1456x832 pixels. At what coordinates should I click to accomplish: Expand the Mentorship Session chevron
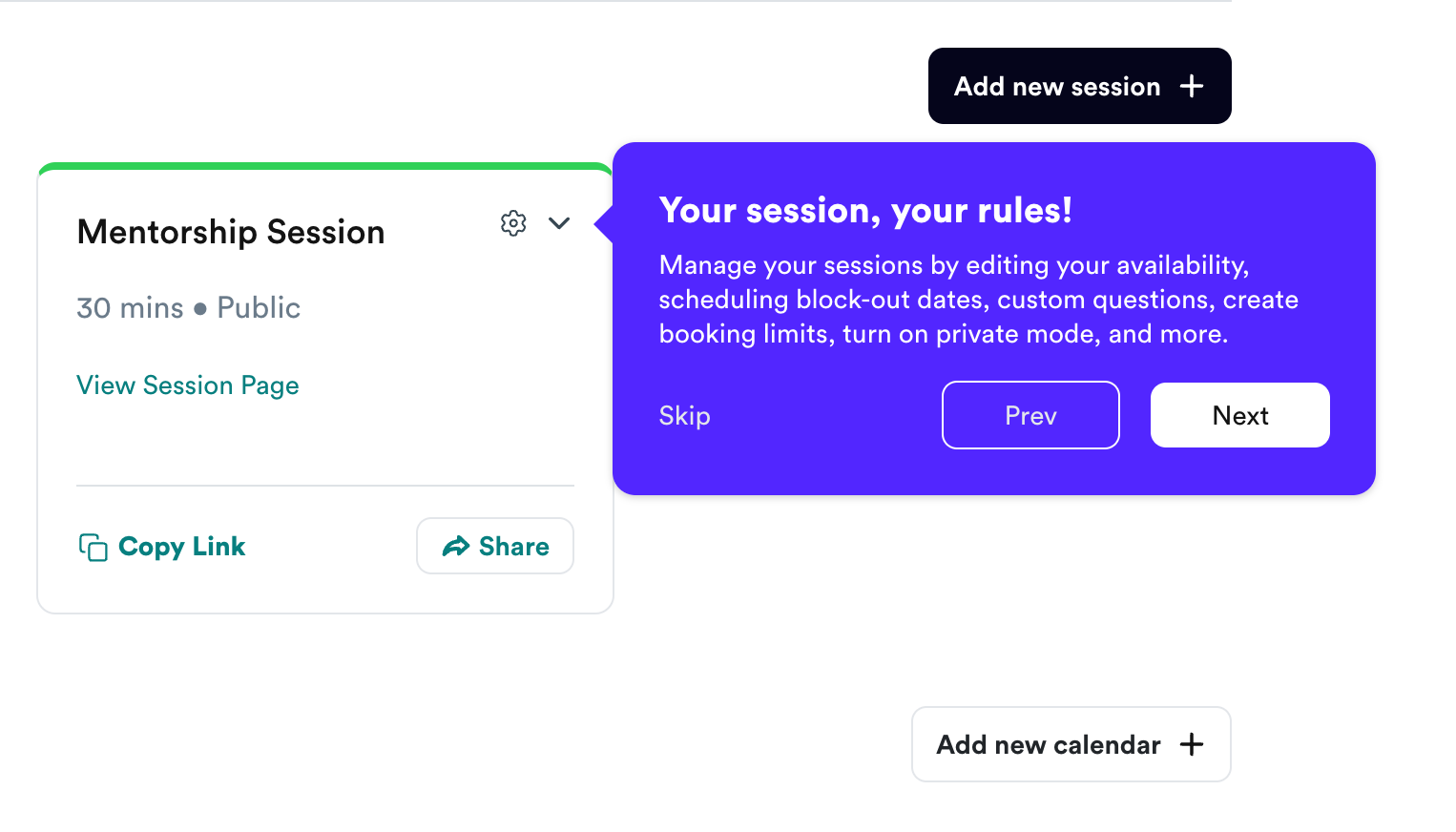click(x=559, y=223)
